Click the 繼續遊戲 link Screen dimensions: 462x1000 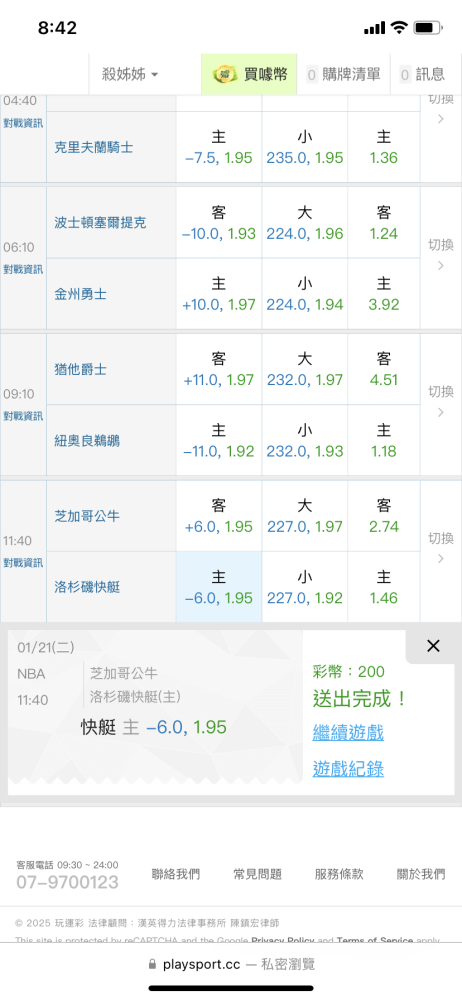(348, 732)
